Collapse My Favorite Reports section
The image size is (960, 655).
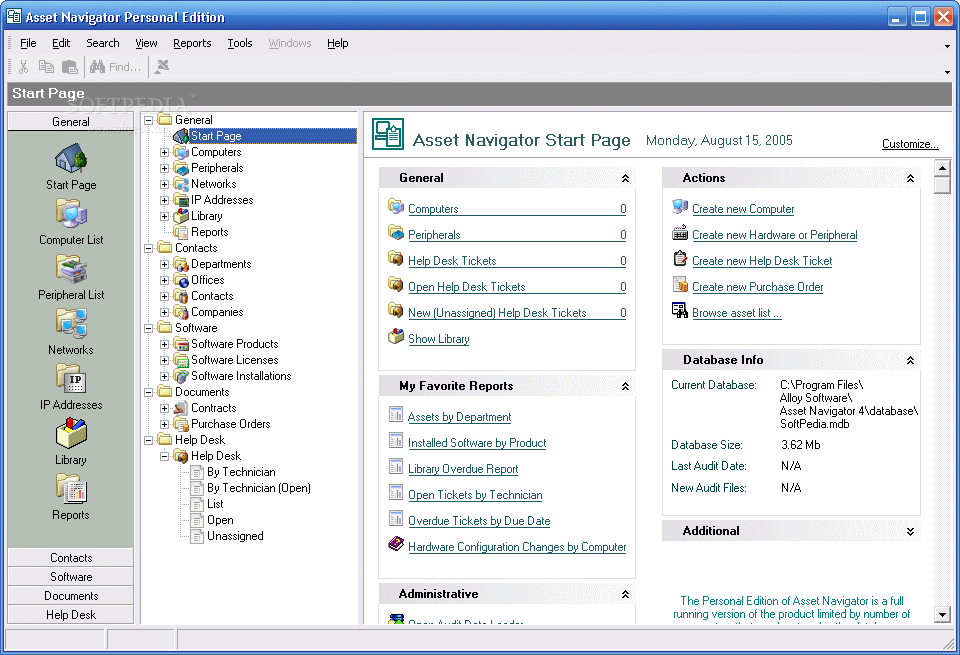coord(625,386)
